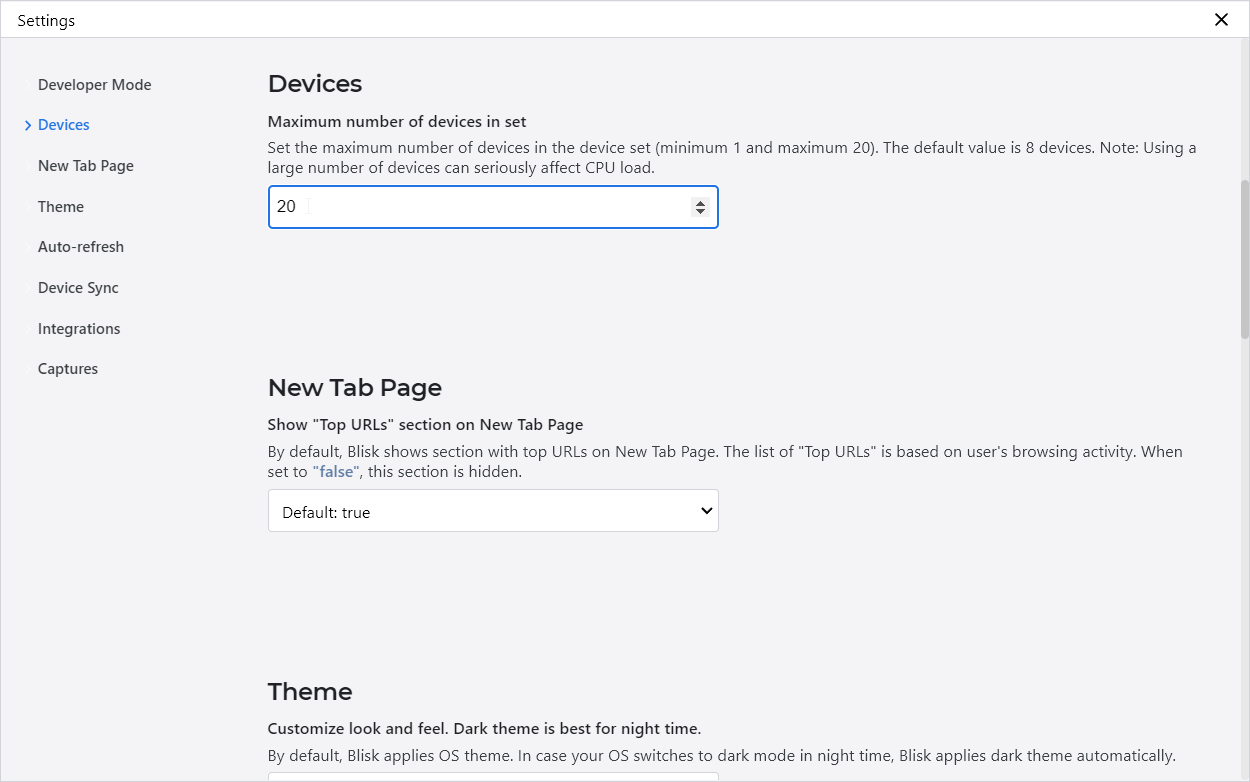View the Captures settings section
Screen dimensions: 1250x782
tap(67, 368)
